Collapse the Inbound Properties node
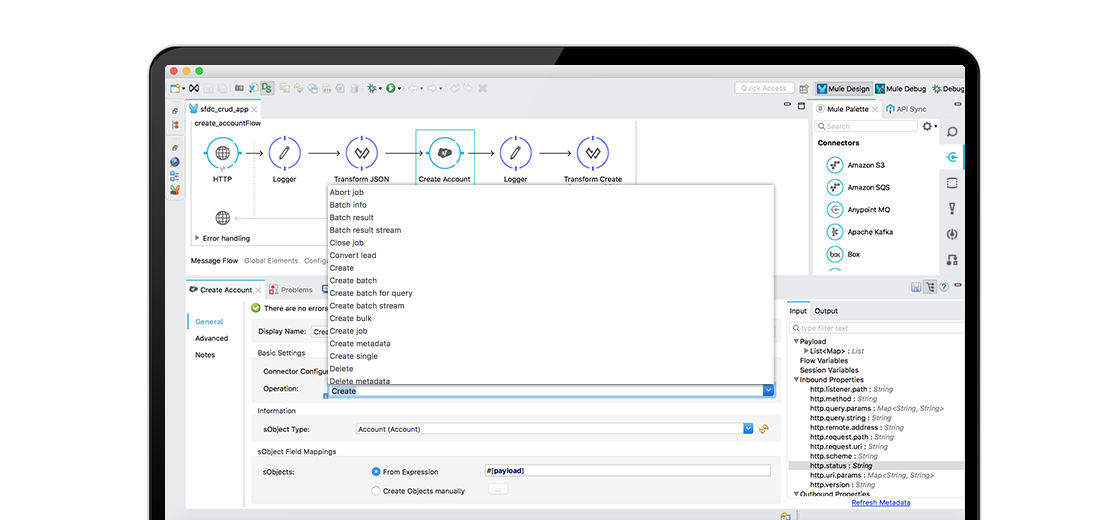The width and height of the screenshot is (1120, 520). coord(796,380)
